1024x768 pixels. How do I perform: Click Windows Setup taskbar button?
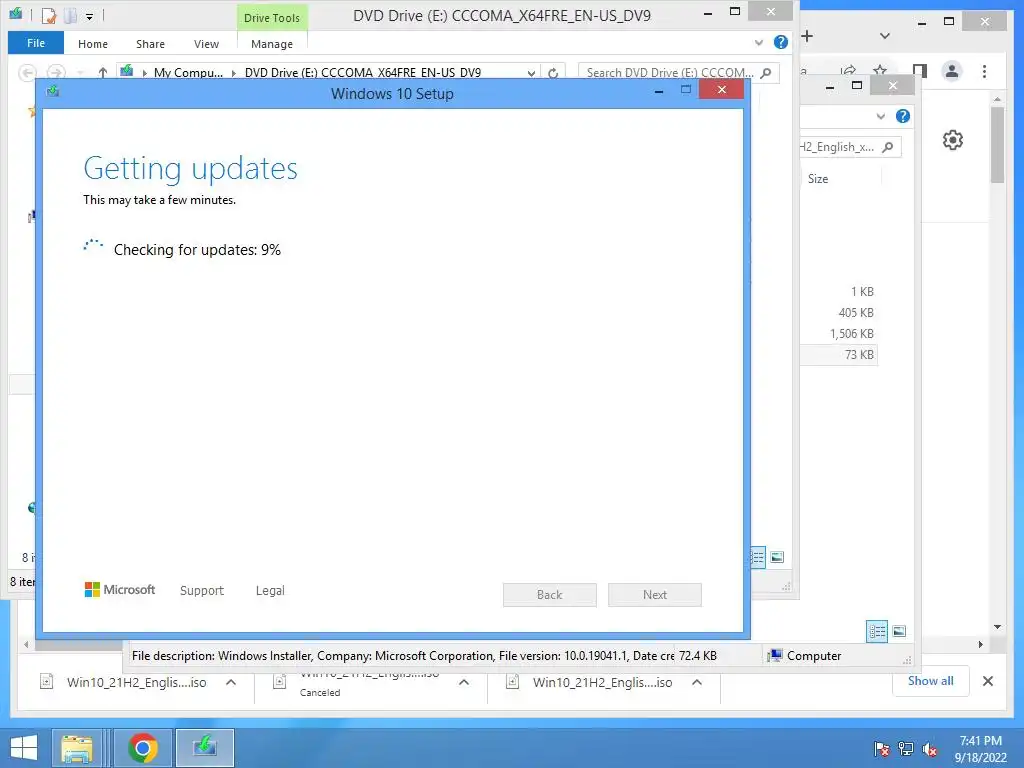(205, 748)
